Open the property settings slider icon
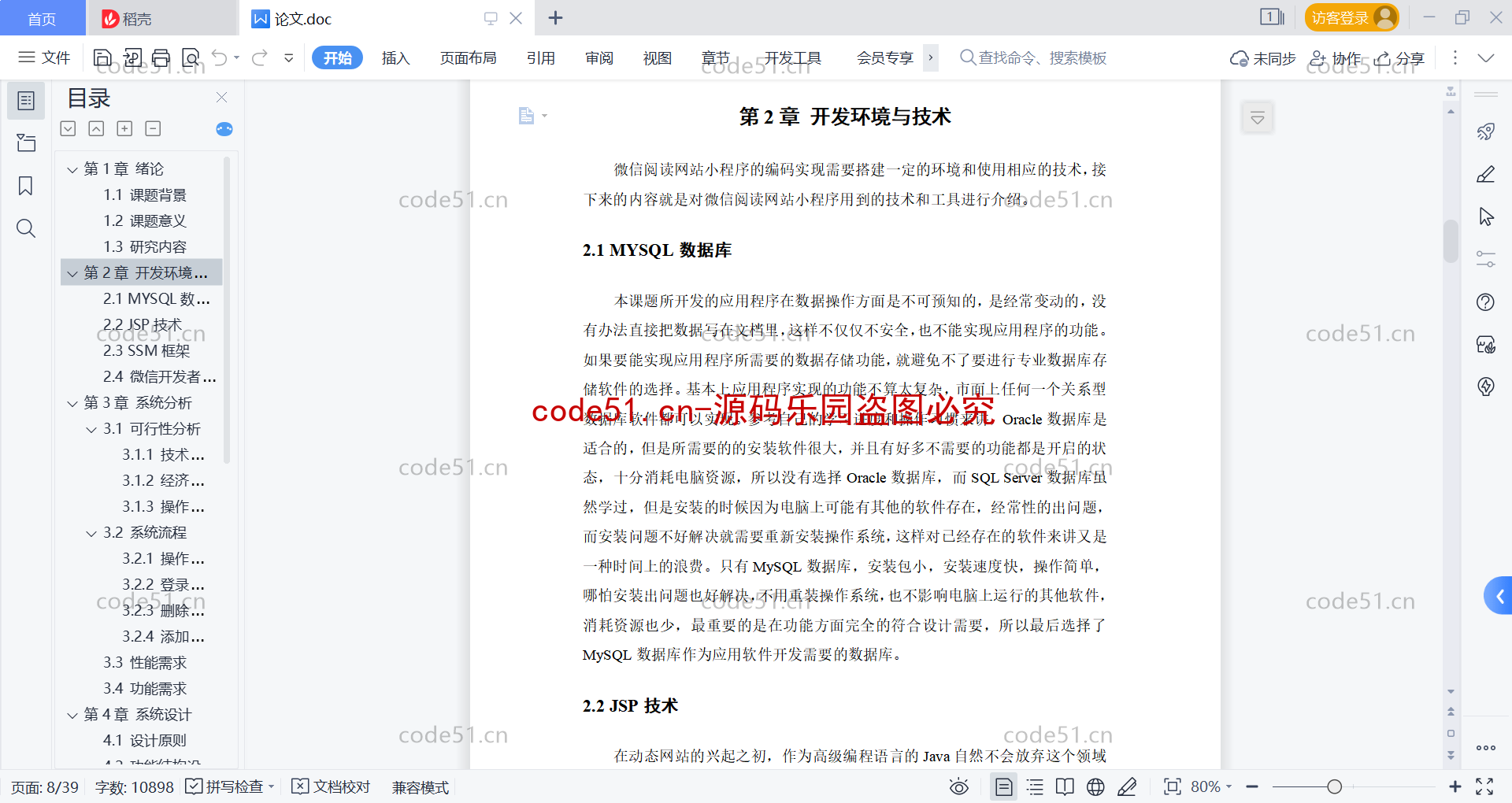Viewport: 1512px width, 803px height. (1486, 259)
